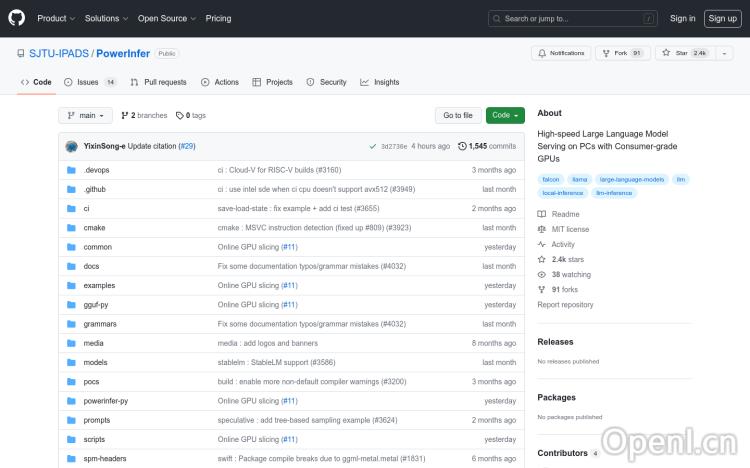This screenshot has width=750, height=468.
Task: Click the GitHub logo icon
Action: pyautogui.click(x=17, y=18)
